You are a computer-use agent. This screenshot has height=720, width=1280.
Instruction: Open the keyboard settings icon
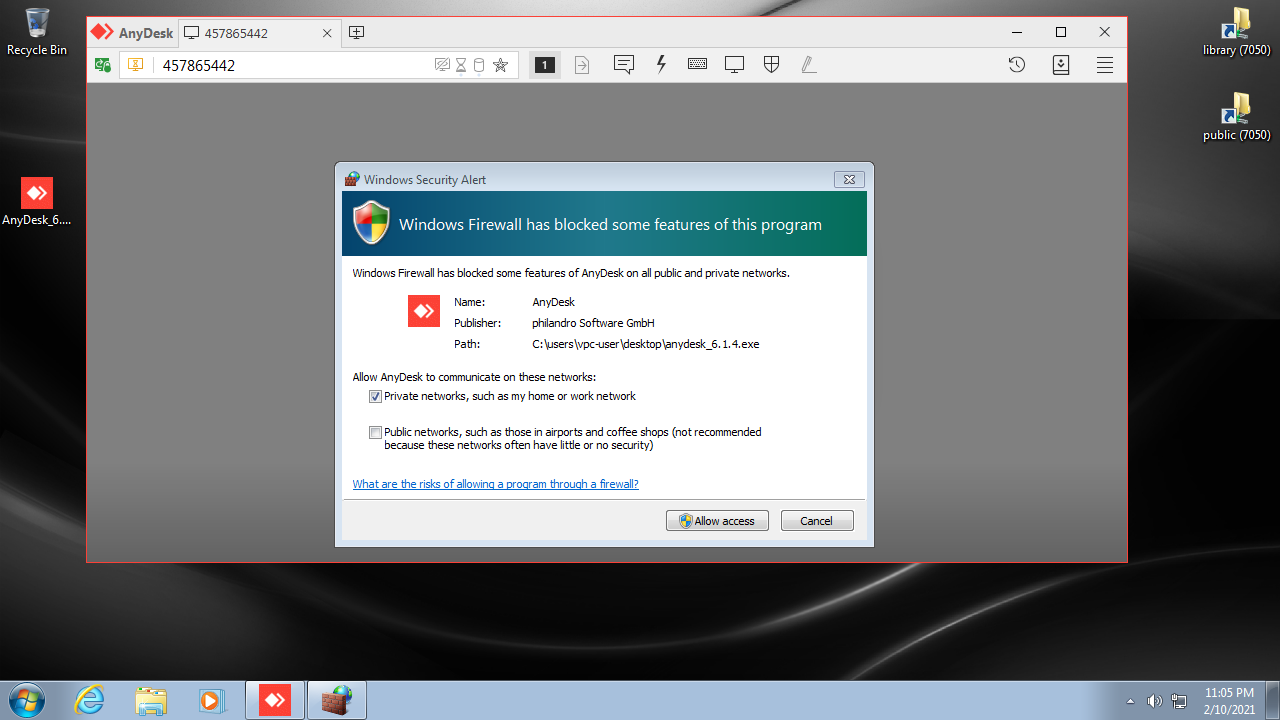click(x=697, y=65)
